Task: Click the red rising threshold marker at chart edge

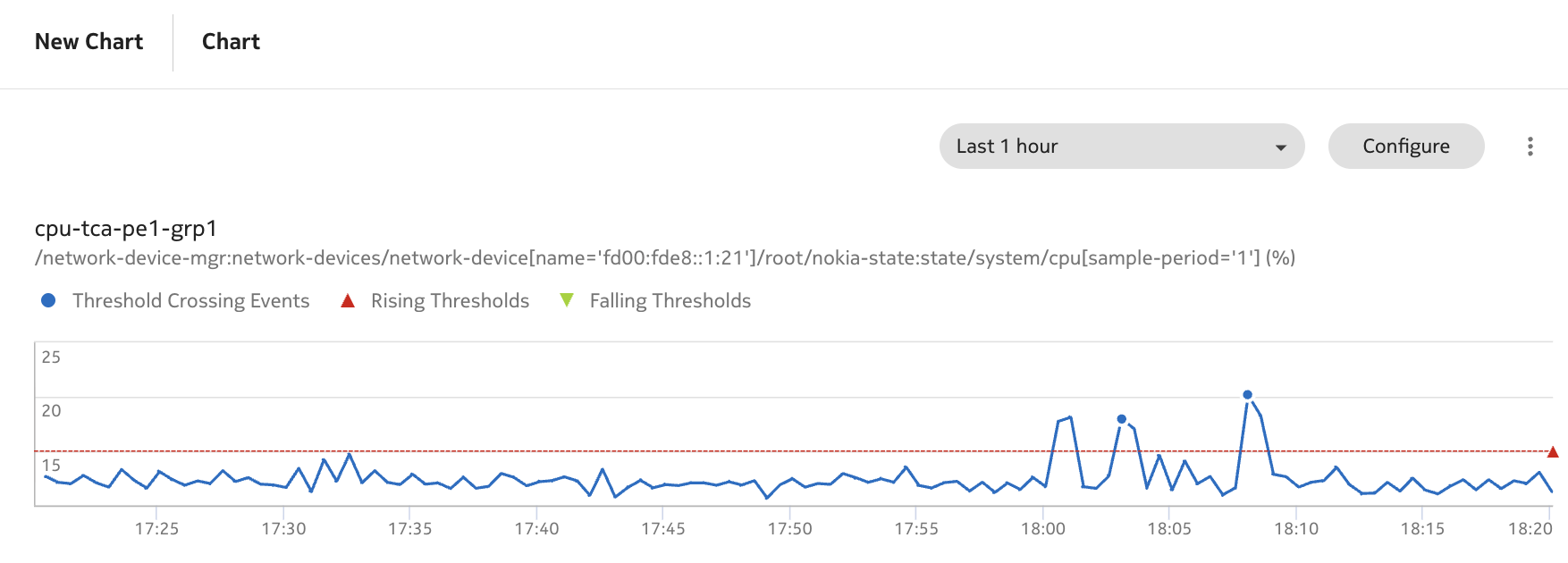Action: 1553,452
